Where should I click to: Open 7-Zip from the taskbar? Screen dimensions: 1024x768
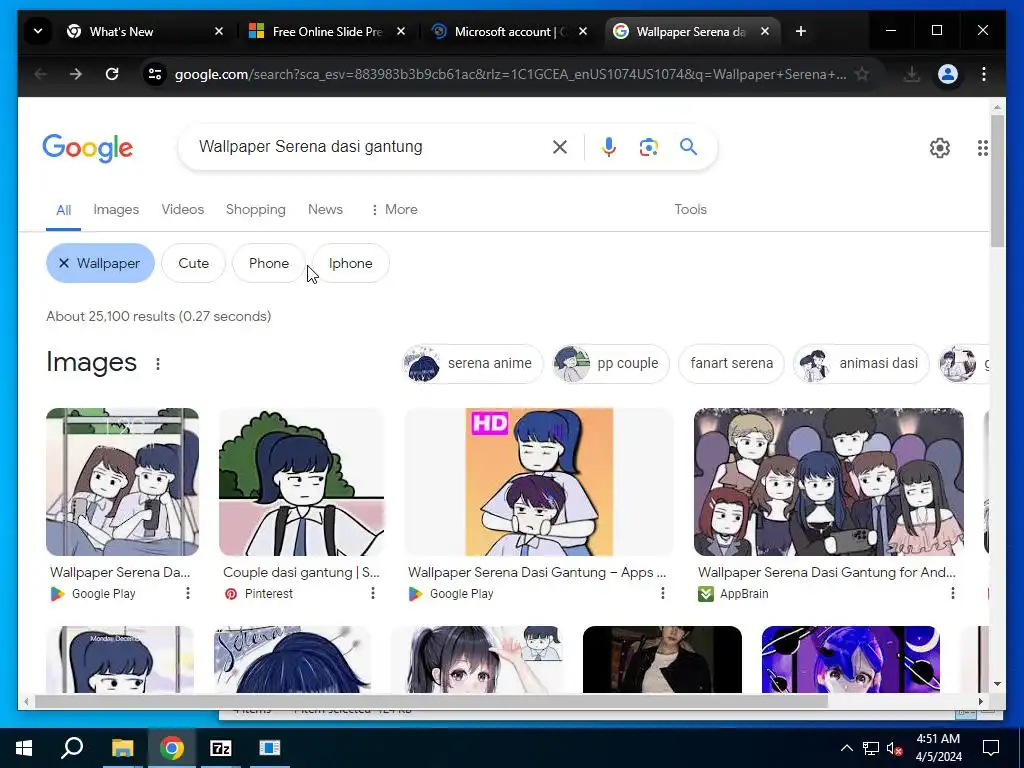tap(221, 748)
